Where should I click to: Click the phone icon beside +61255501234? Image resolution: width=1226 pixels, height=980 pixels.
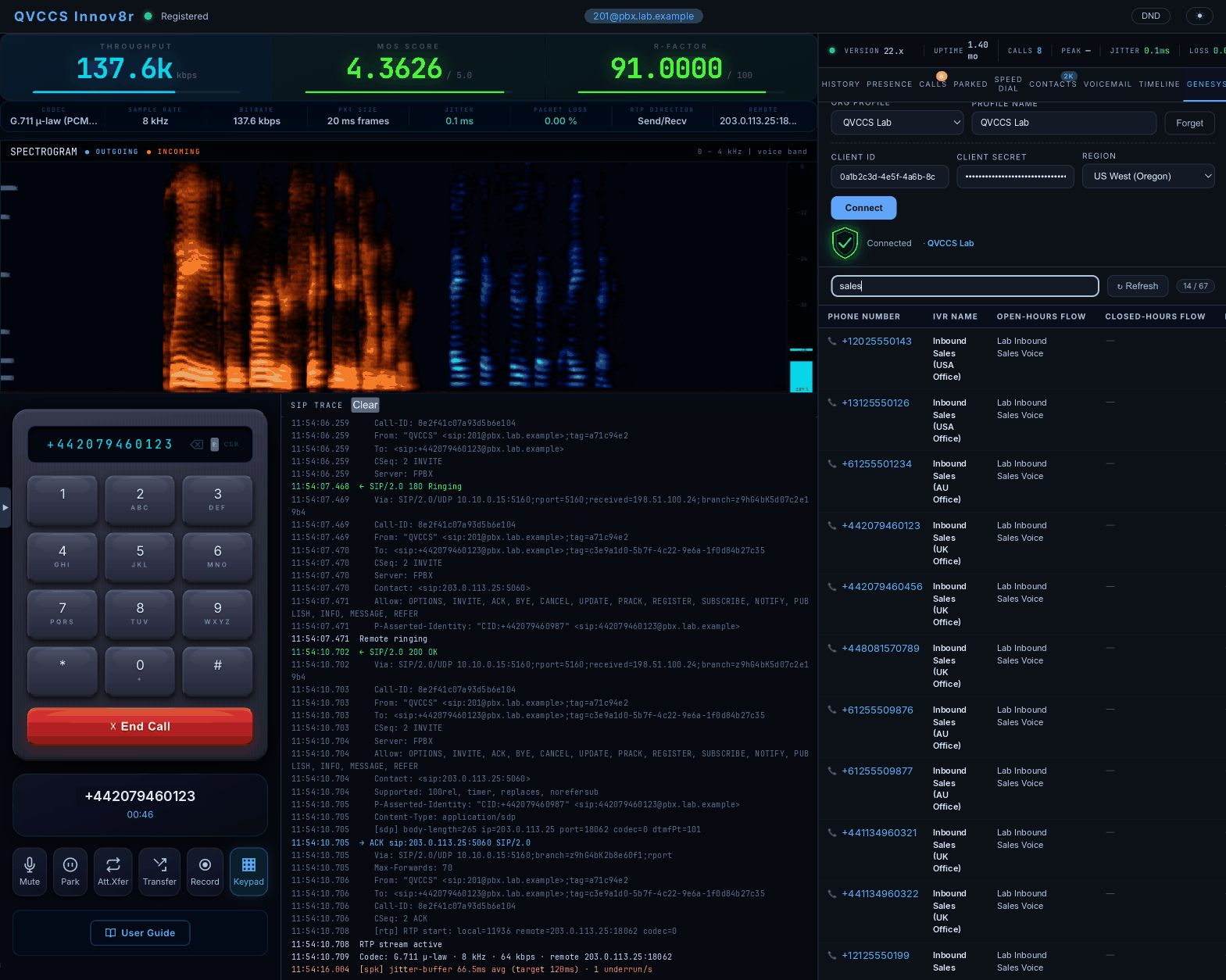(832, 463)
